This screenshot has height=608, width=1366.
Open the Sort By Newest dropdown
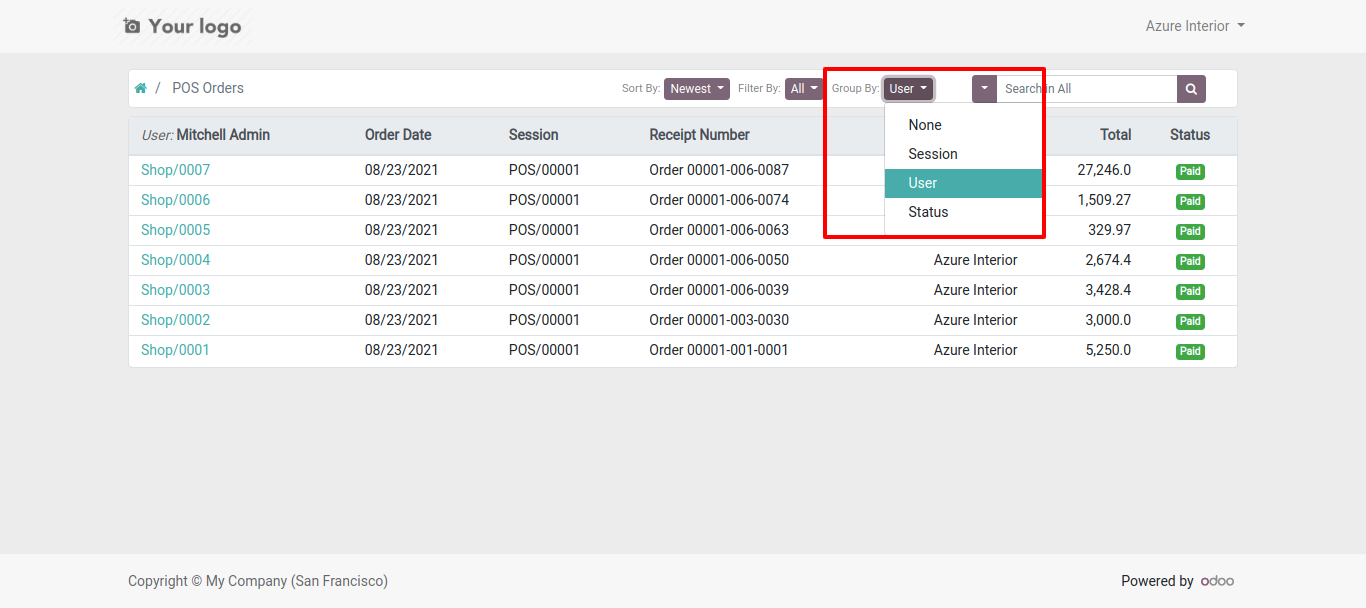pyautogui.click(x=697, y=89)
